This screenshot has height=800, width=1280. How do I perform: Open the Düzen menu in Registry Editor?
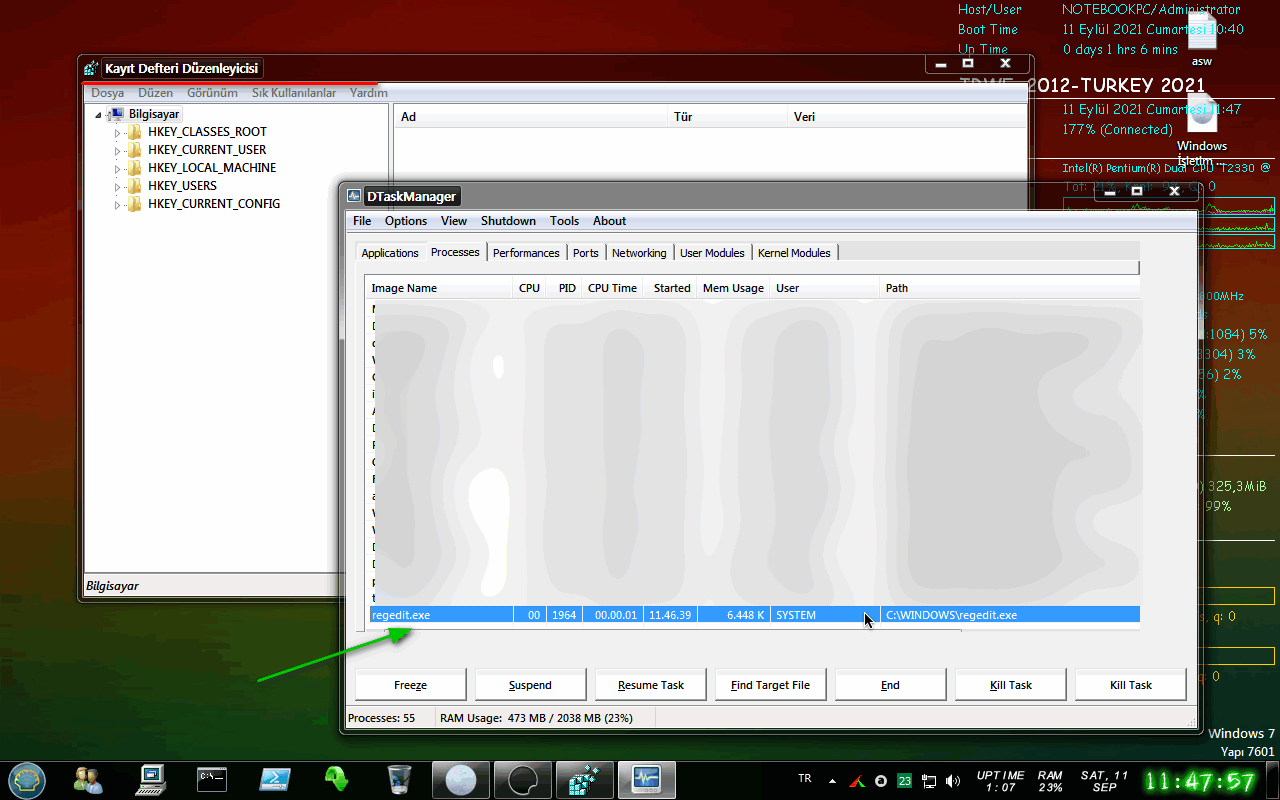[x=156, y=93]
